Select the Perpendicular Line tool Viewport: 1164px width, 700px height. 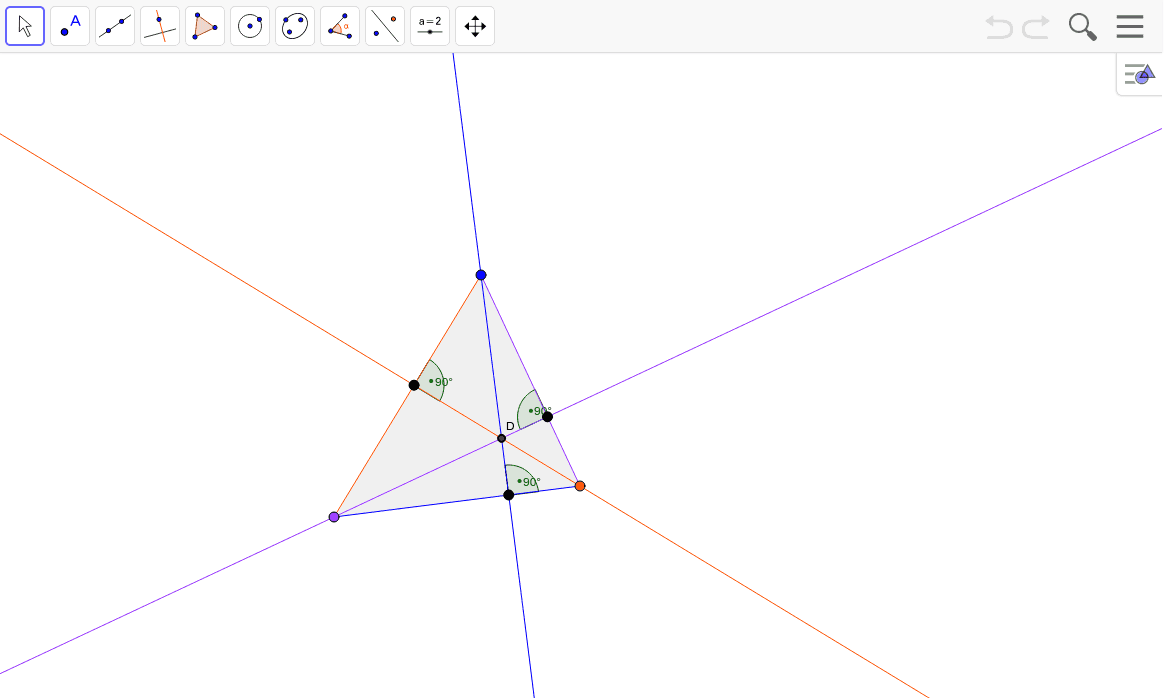(160, 26)
